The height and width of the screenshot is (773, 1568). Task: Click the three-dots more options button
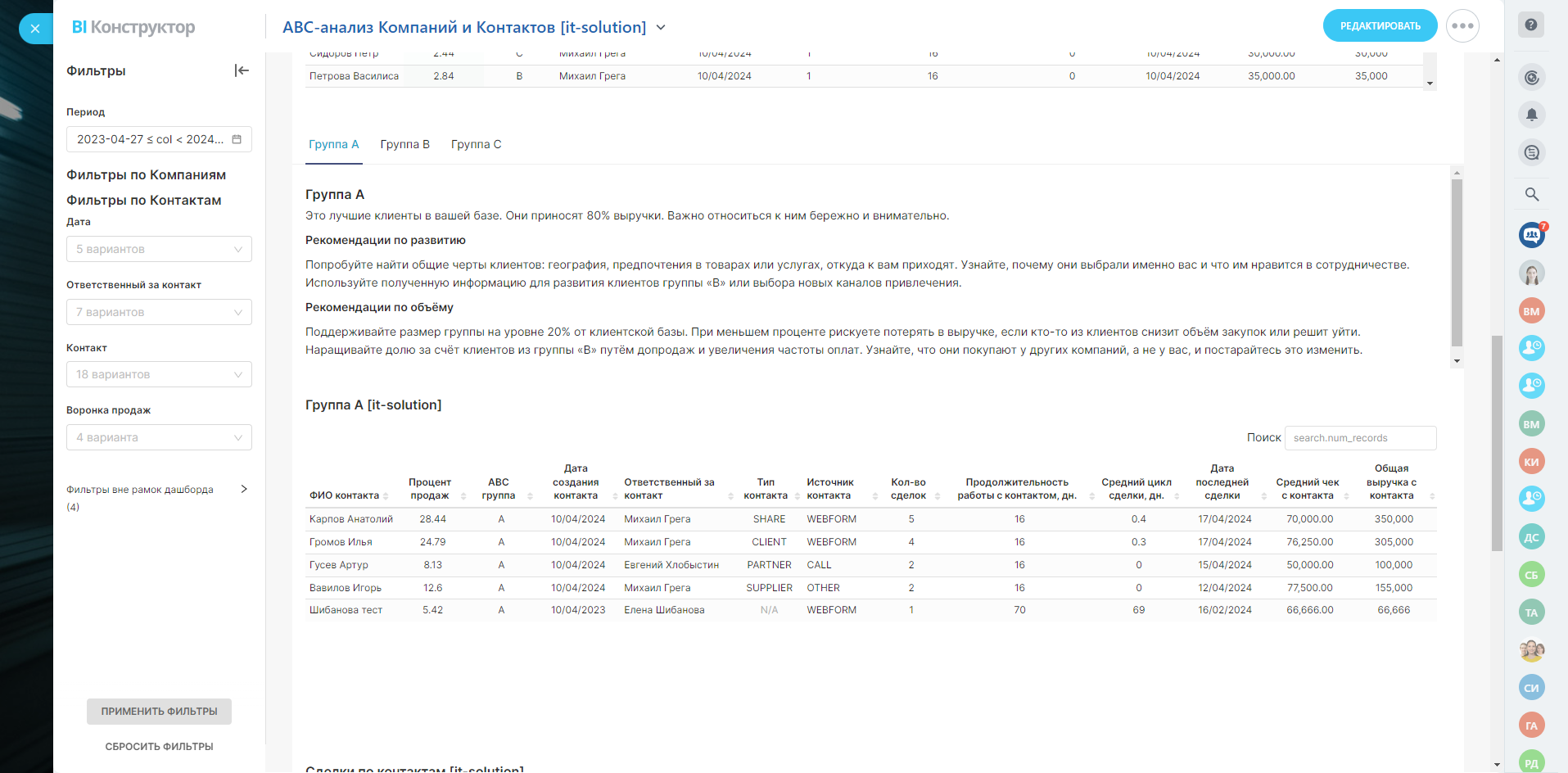1462,26
